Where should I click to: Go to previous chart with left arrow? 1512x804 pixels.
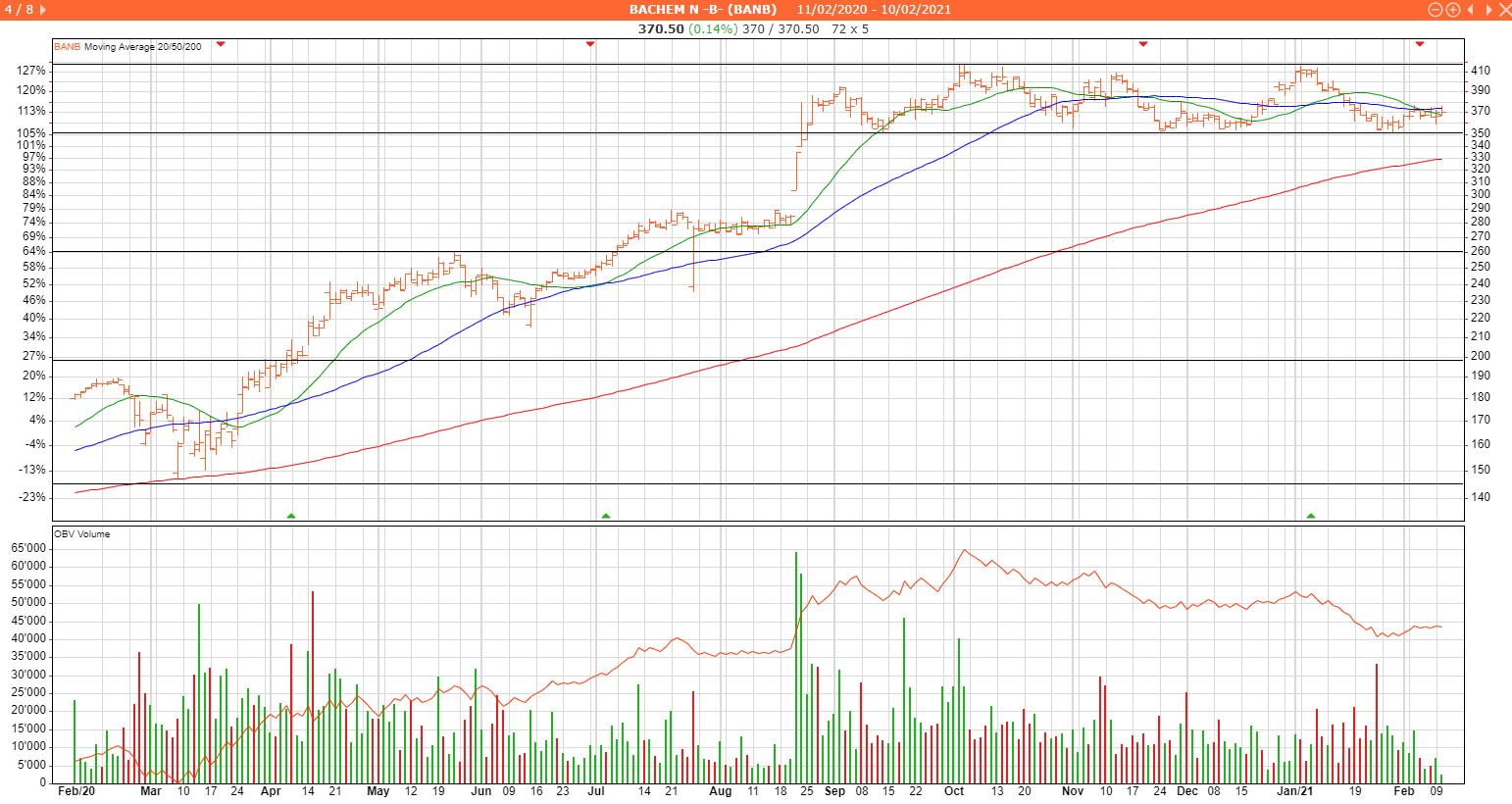(x=1470, y=10)
